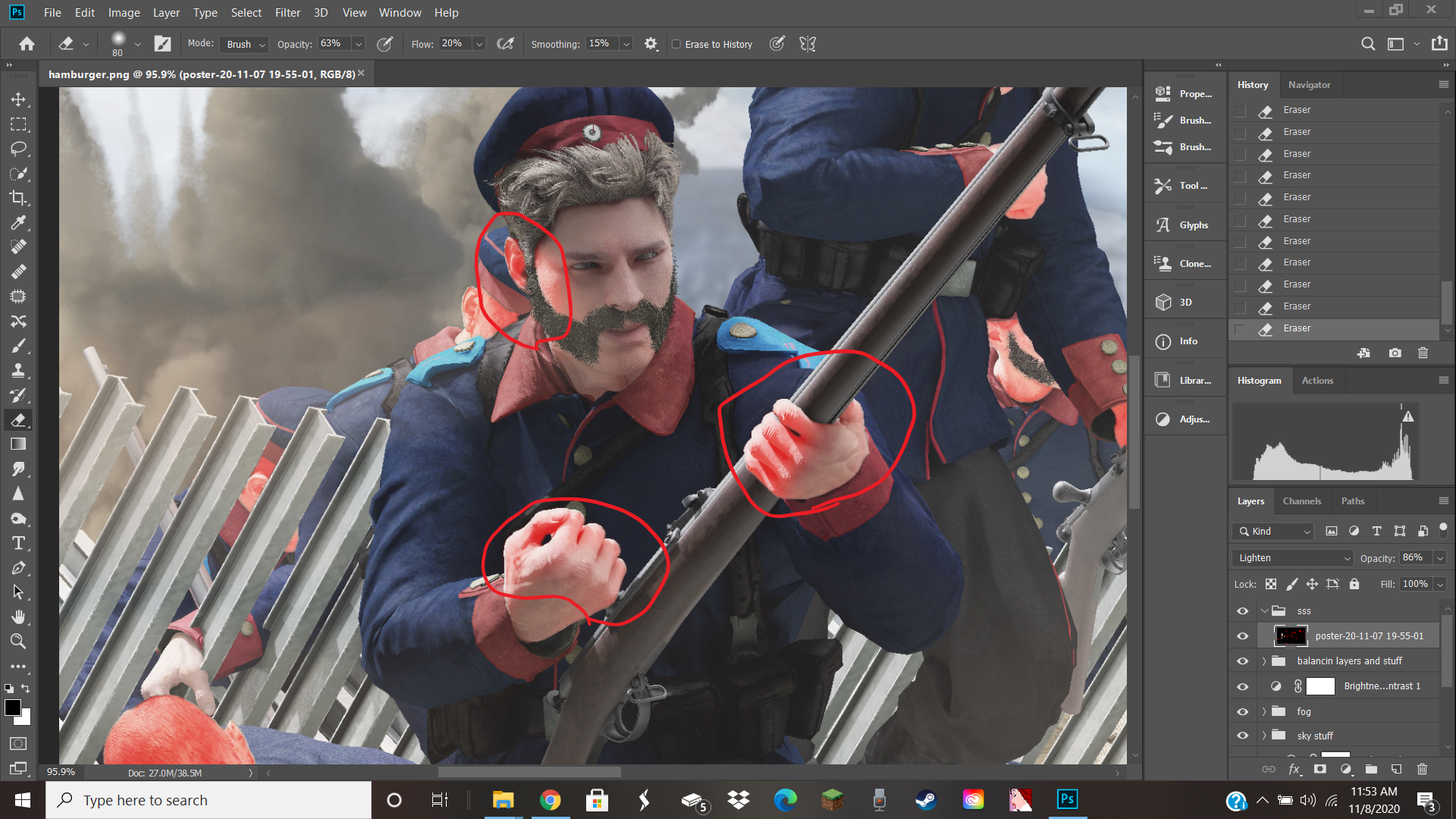This screenshot has height=819, width=1456.
Task: Select the Lasso tool
Action: [x=18, y=149]
